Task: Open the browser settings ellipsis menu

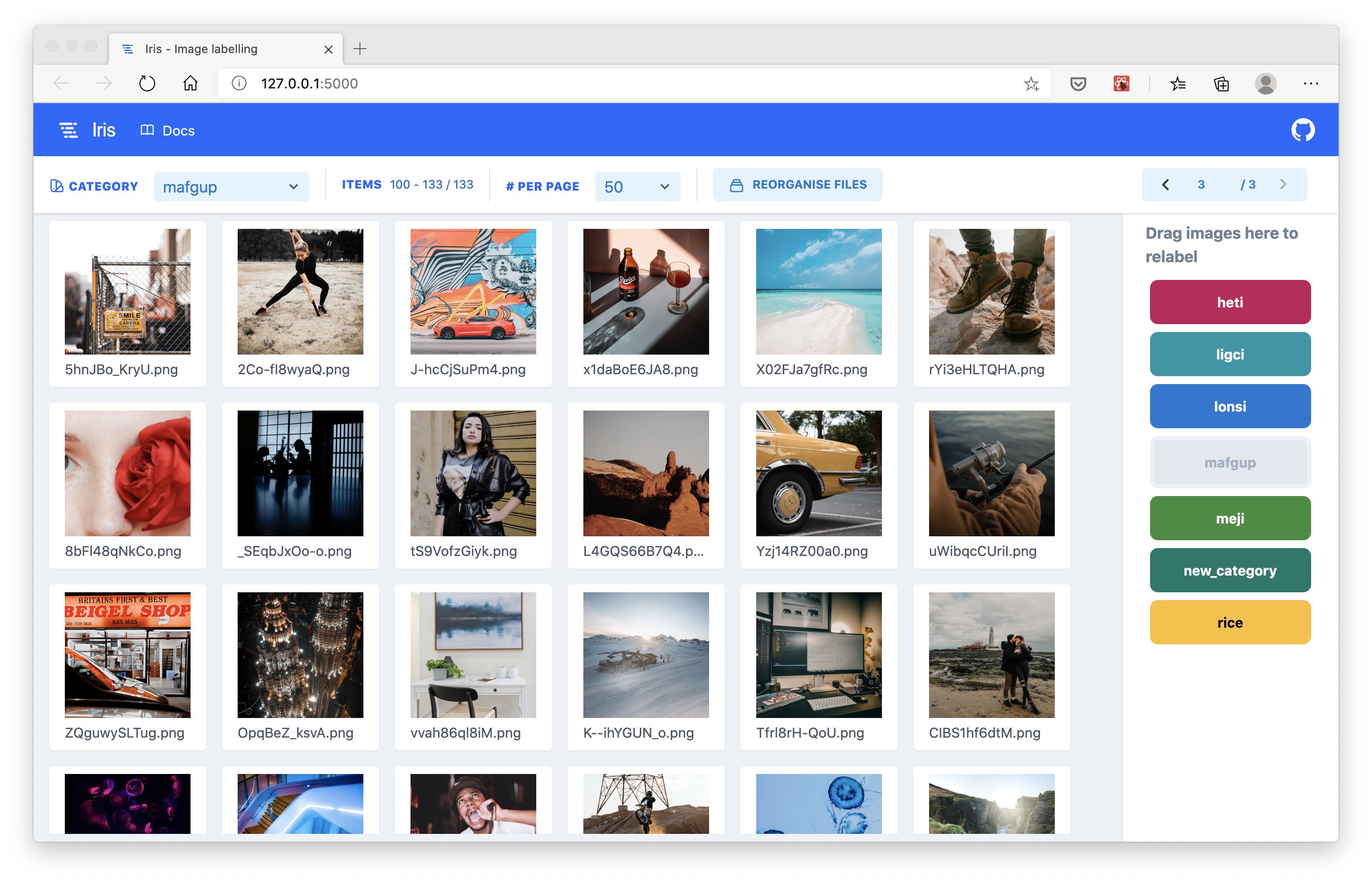Action: (1311, 83)
